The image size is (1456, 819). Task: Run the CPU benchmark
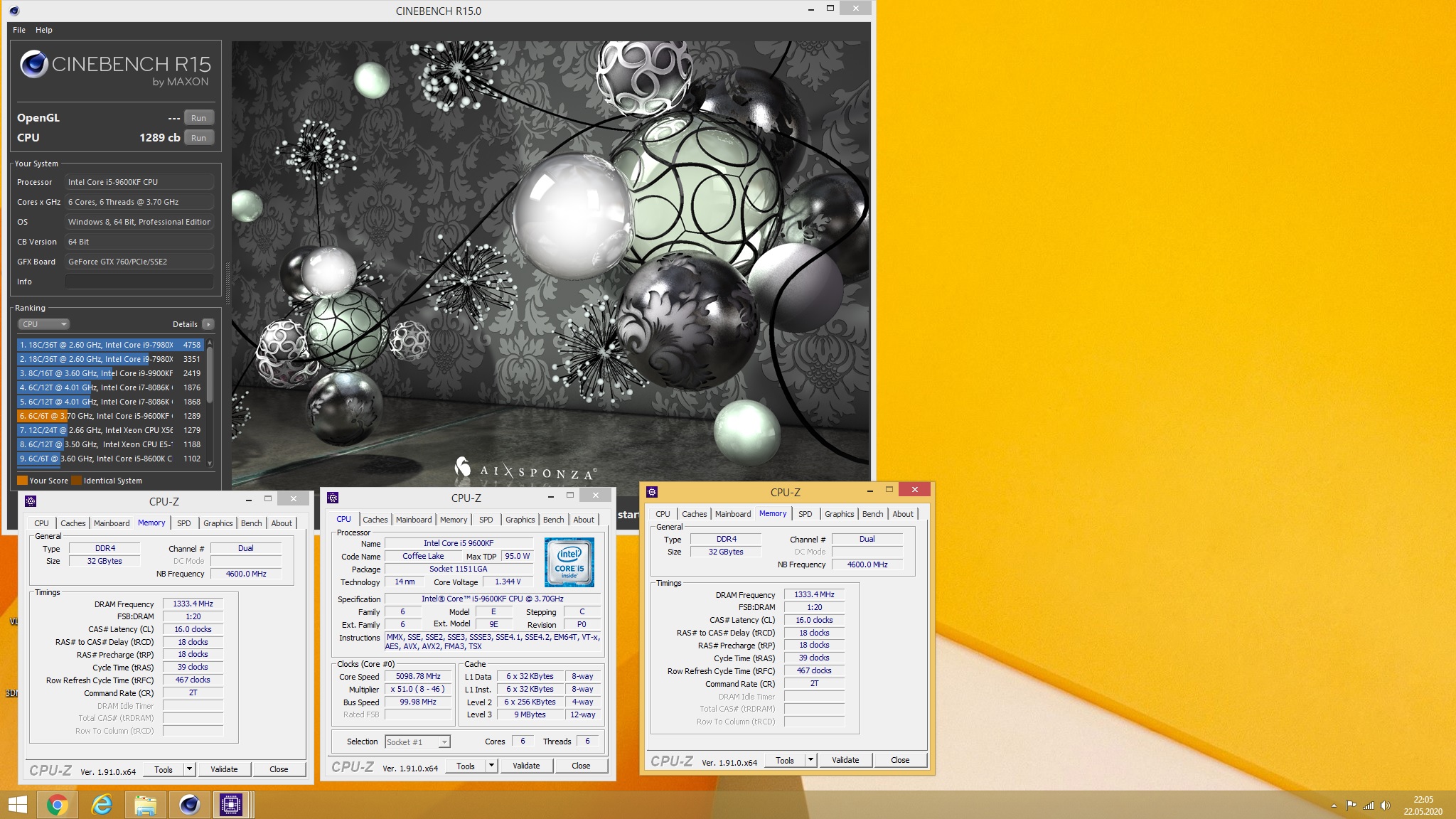point(199,138)
